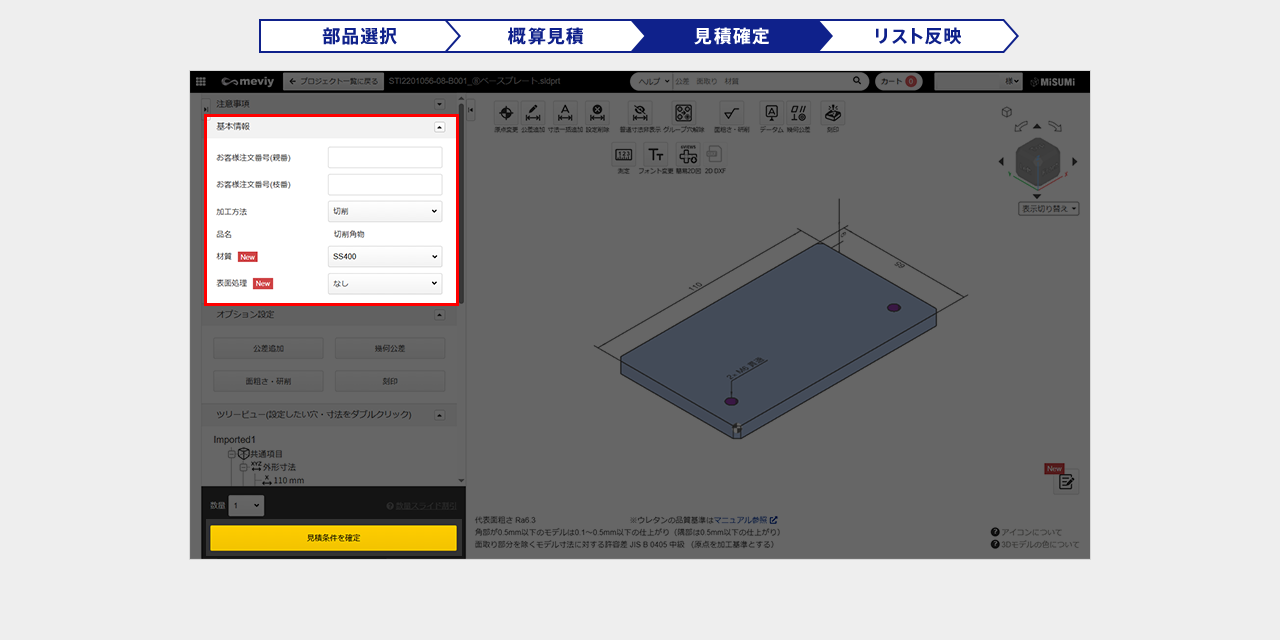Open the フォント変更 font change tool
Screen dimensions: 1280x640
pos(655,155)
